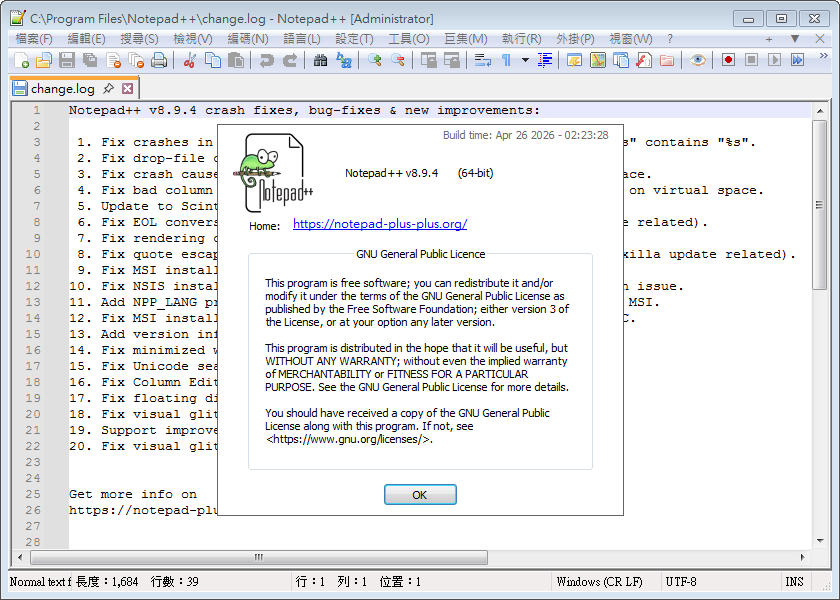This screenshot has width=840, height=600.
Task: Toggle Start Recording macro red dot
Action: pos(728,60)
